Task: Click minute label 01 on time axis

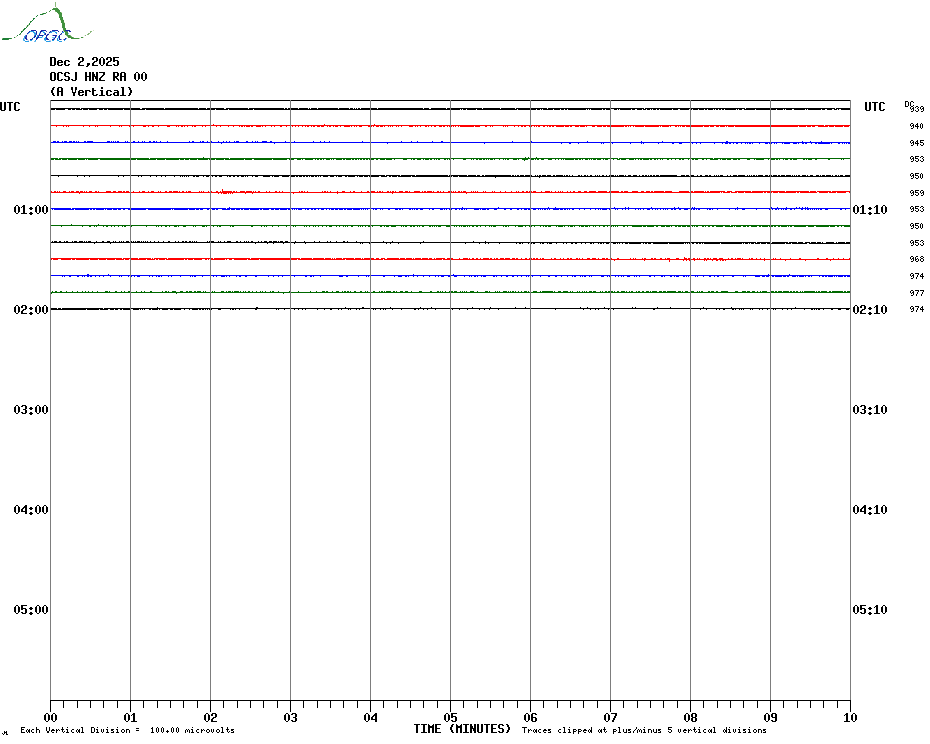Action: click(130, 717)
